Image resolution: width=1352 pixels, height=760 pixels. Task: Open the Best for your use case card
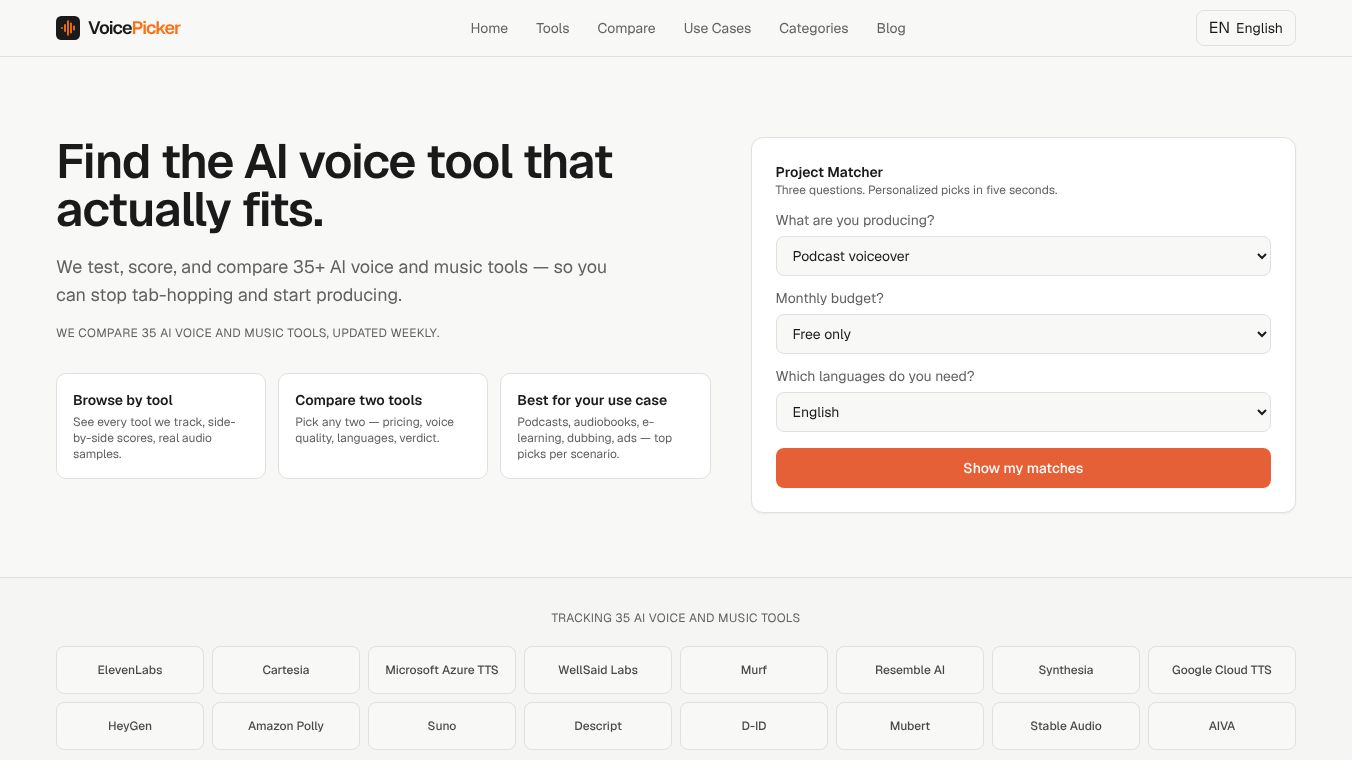605,426
